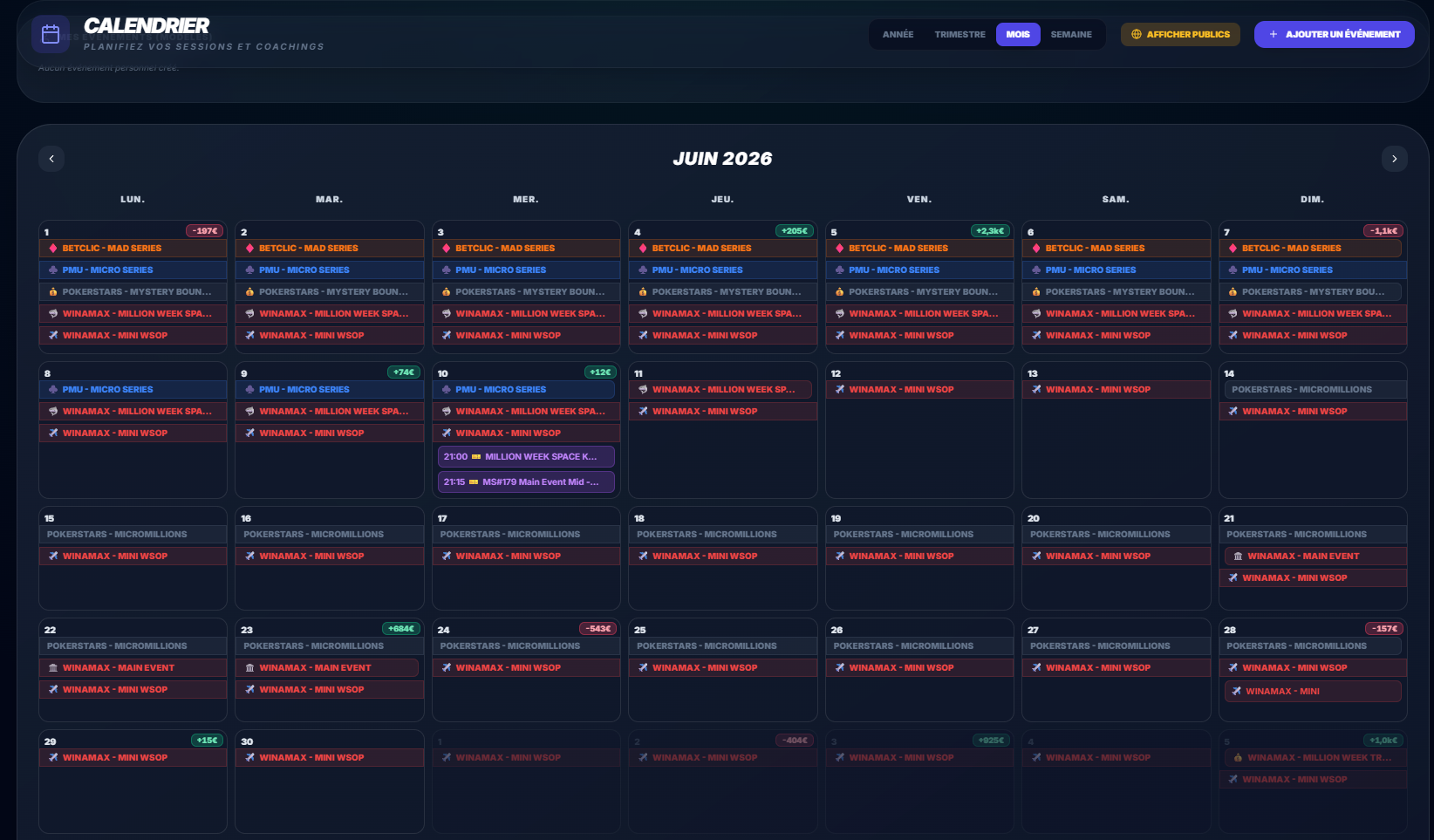Switch to Année view
The image size is (1434, 840).
point(898,35)
